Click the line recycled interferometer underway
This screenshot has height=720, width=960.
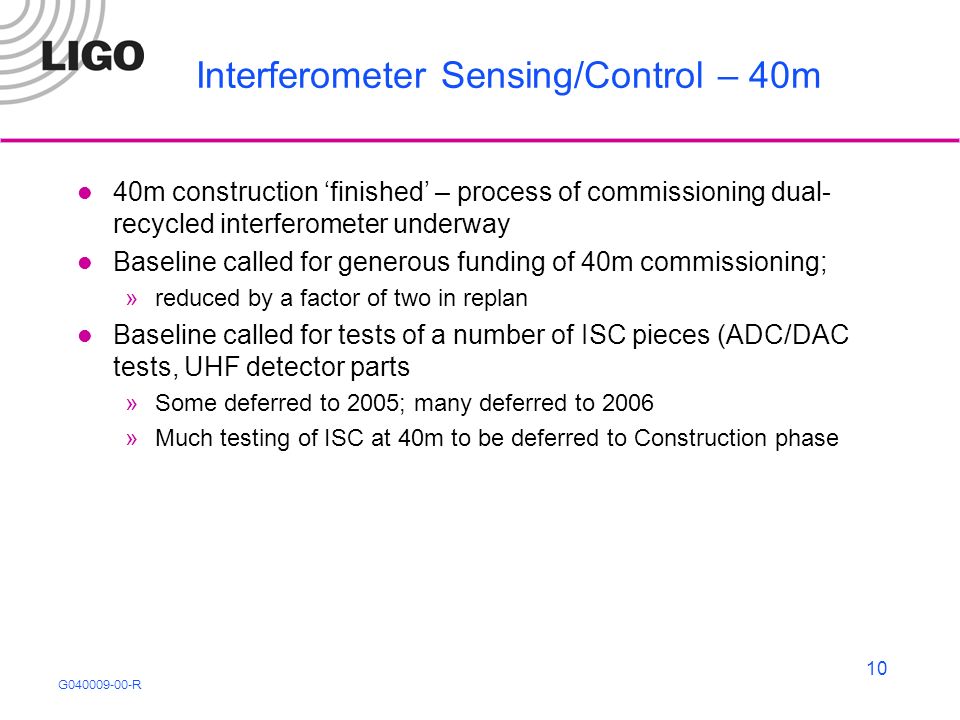(x=311, y=224)
